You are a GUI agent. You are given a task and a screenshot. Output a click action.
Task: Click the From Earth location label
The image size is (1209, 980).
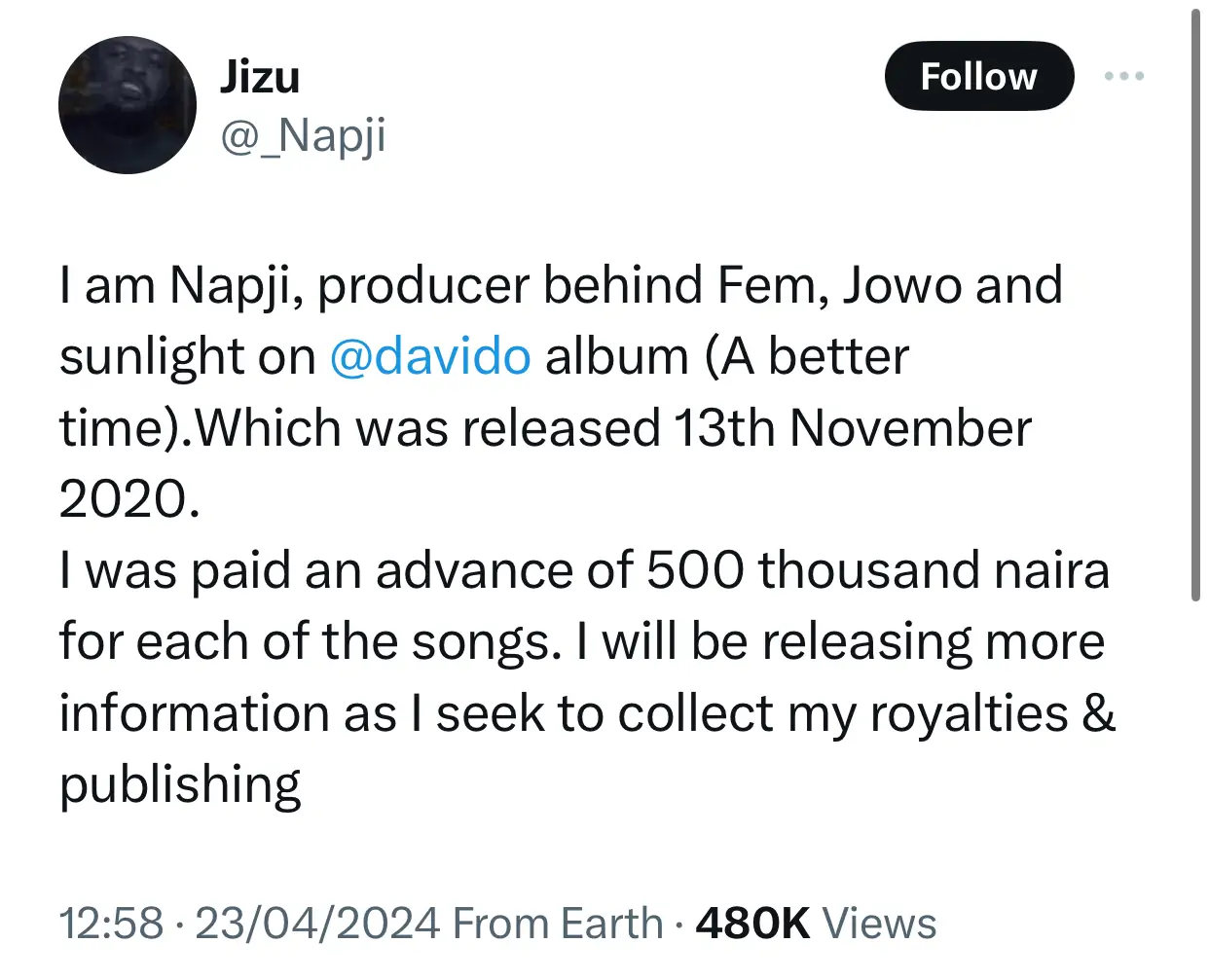coord(558,923)
